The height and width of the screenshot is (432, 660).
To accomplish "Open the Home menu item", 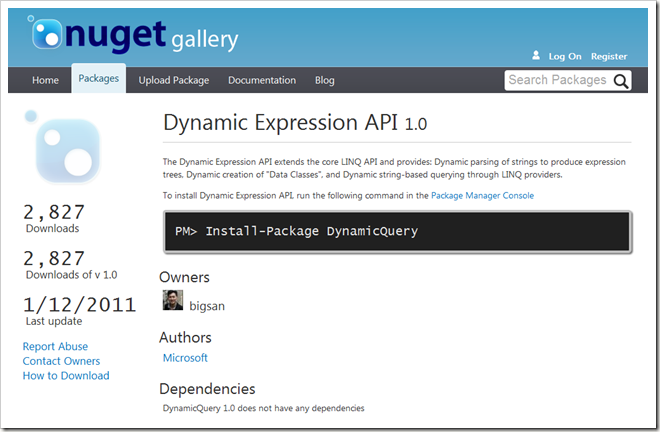I will pyautogui.click(x=45, y=80).
